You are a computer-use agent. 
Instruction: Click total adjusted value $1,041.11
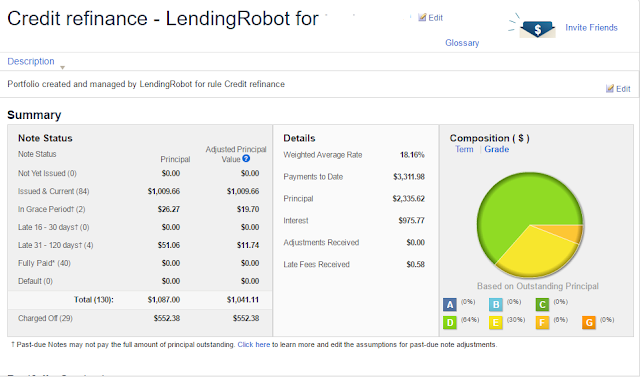click(x=243, y=300)
